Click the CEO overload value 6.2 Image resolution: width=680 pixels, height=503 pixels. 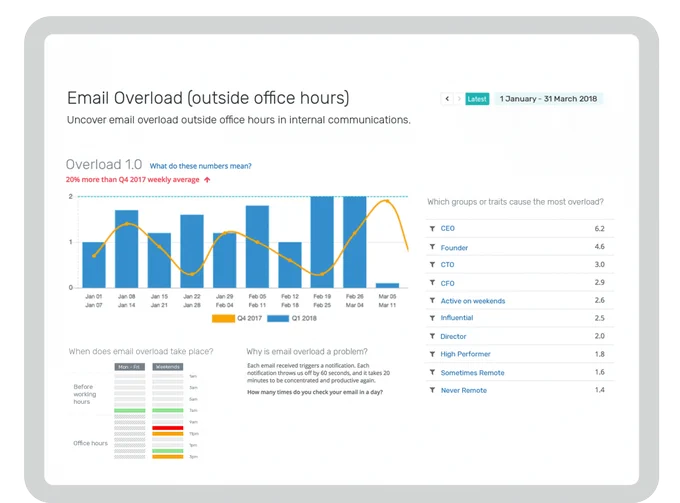coord(599,229)
